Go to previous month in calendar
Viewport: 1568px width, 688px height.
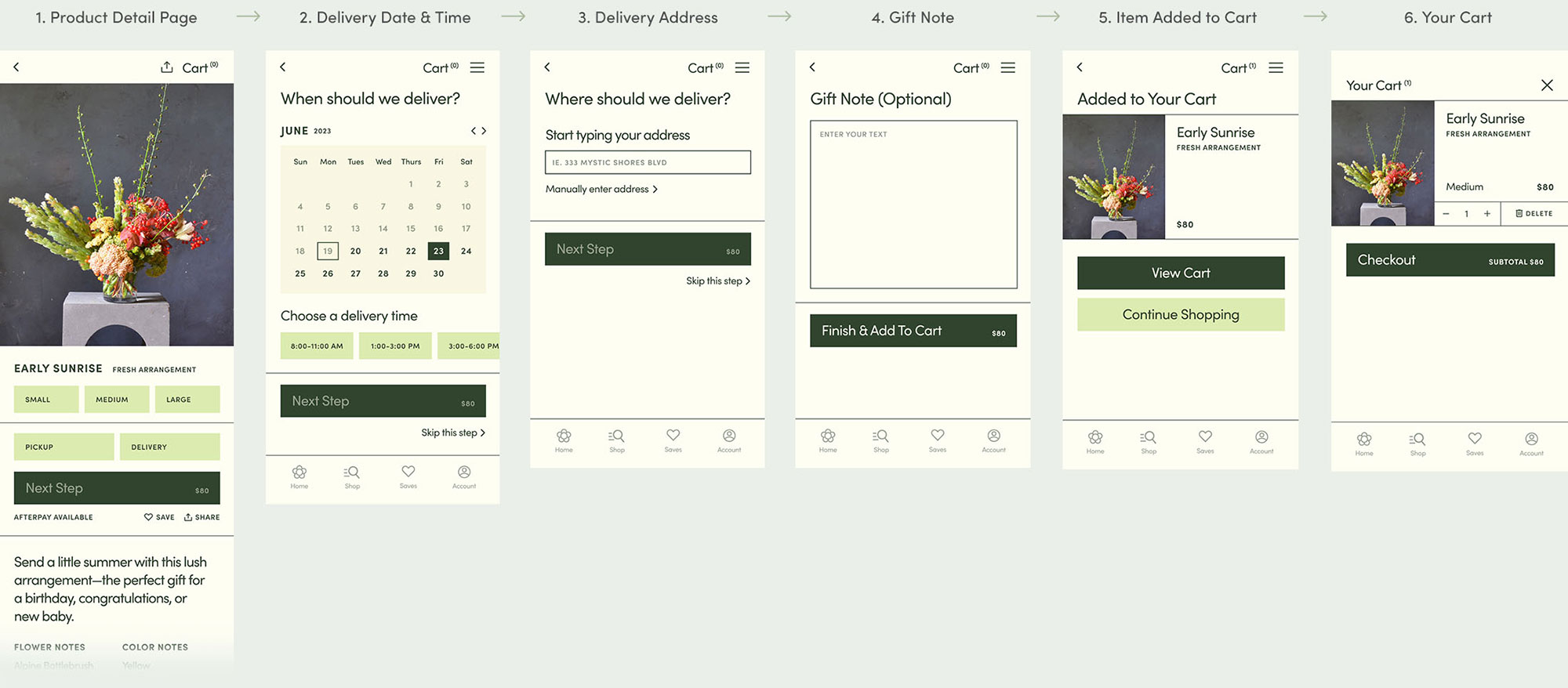pyautogui.click(x=473, y=131)
